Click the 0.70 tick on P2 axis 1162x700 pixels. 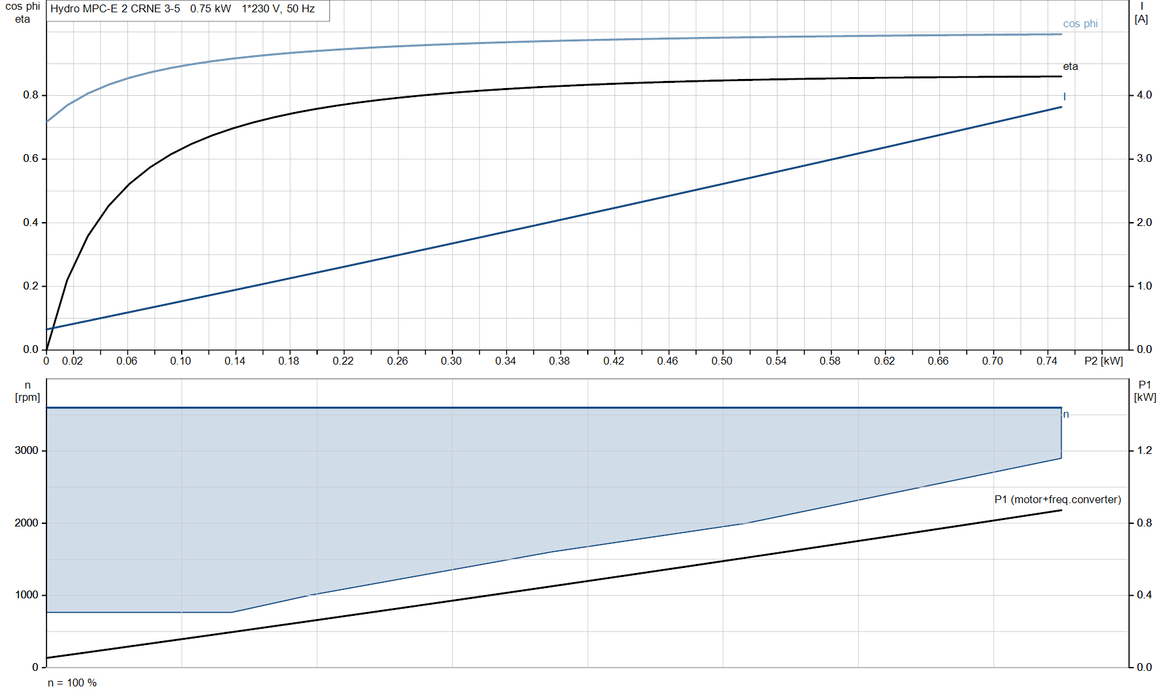click(992, 361)
